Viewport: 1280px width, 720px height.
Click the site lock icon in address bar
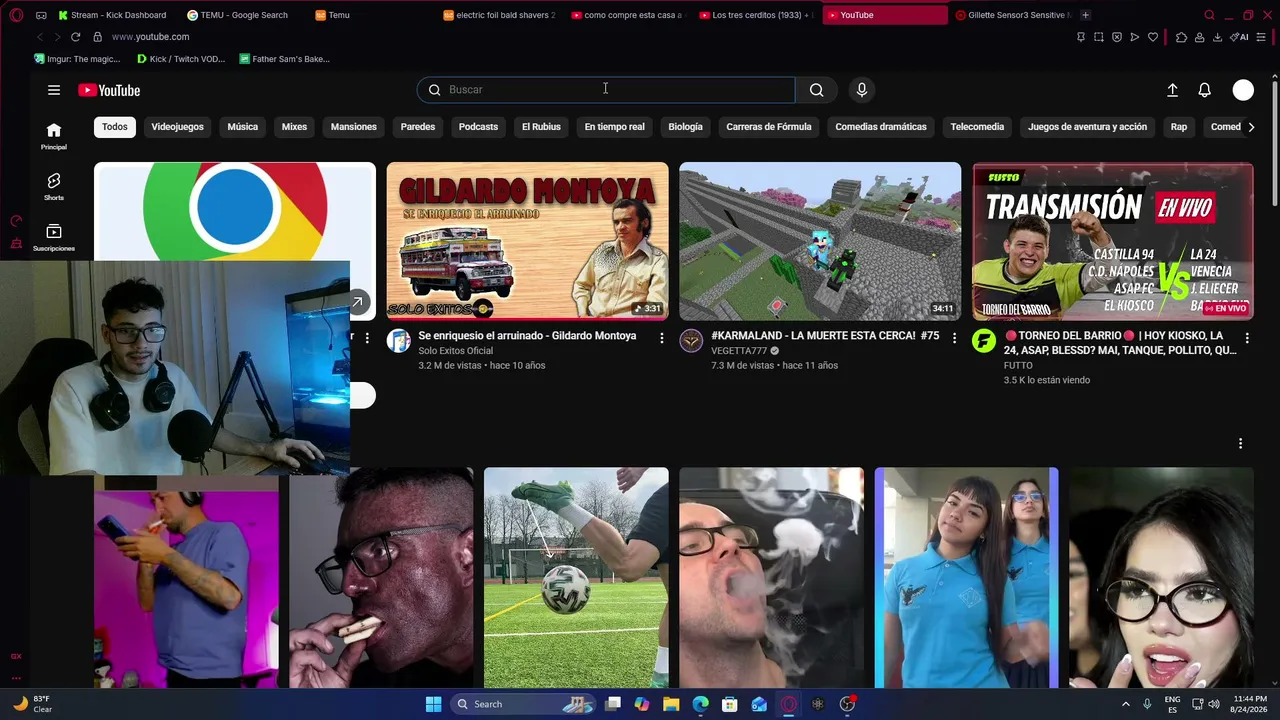(x=97, y=37)
